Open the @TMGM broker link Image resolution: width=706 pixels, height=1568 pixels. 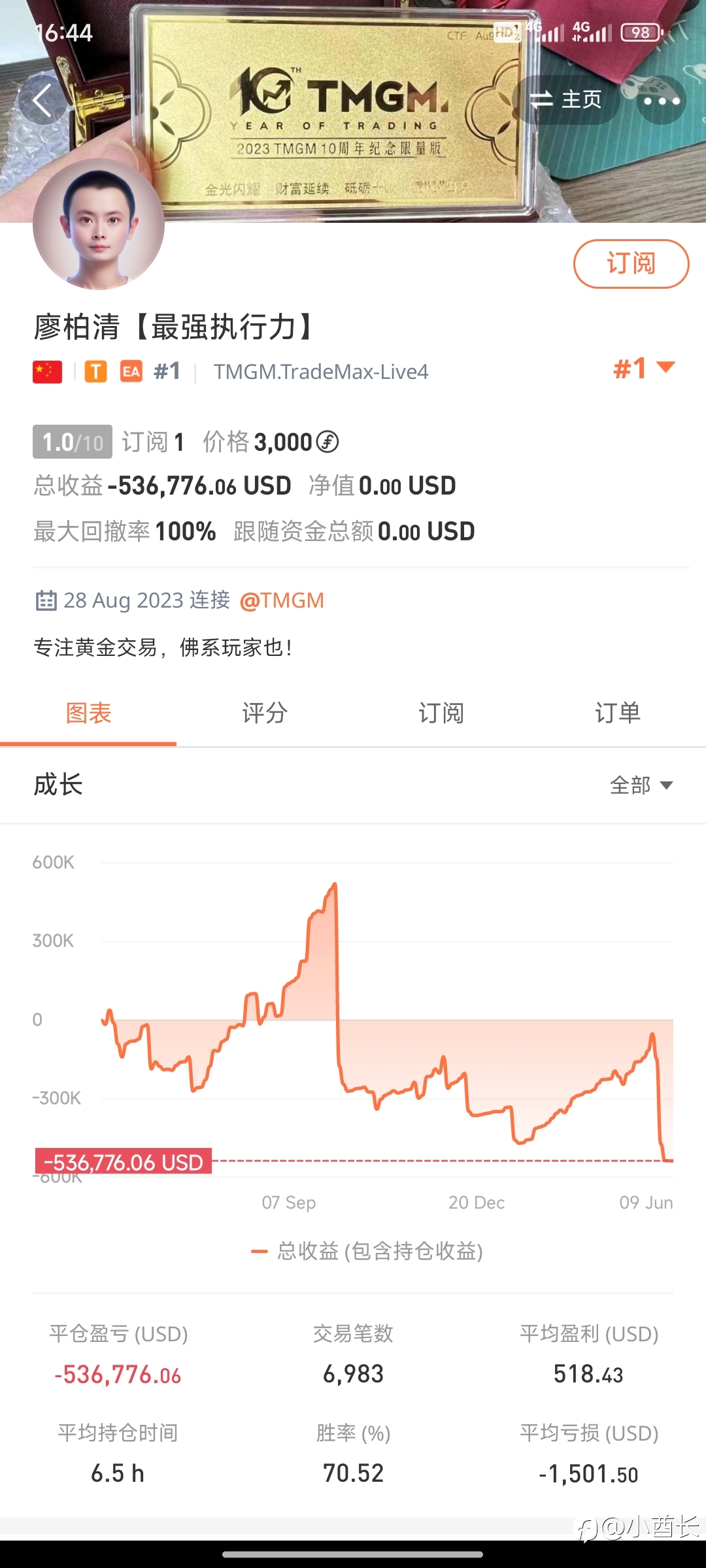pyautogui.click(x=282, y=600)
